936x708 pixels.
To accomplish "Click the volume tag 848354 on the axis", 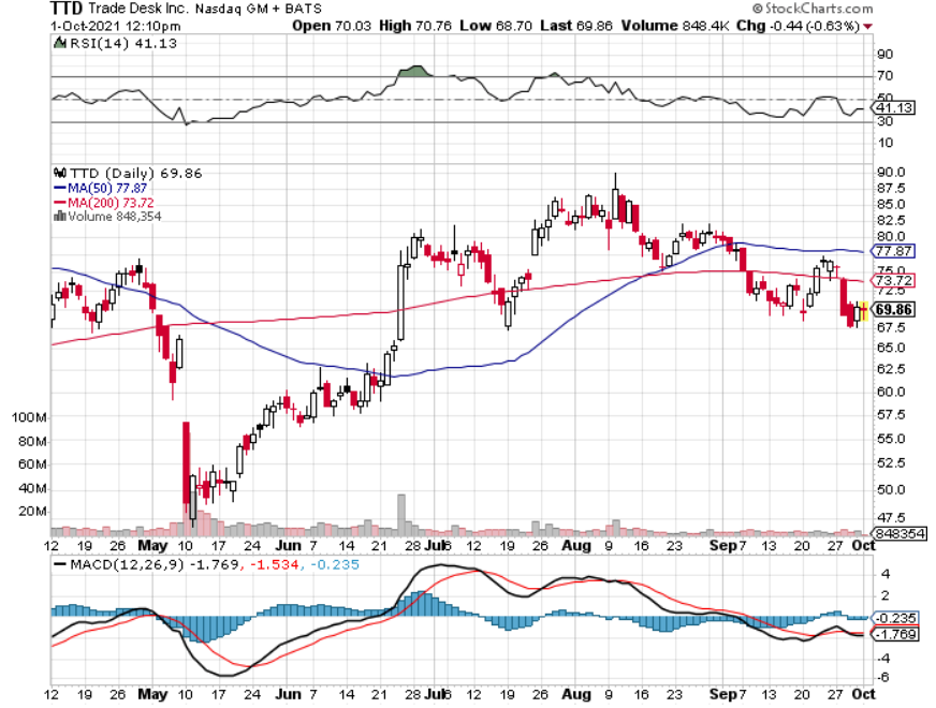I will coord(900,533).
